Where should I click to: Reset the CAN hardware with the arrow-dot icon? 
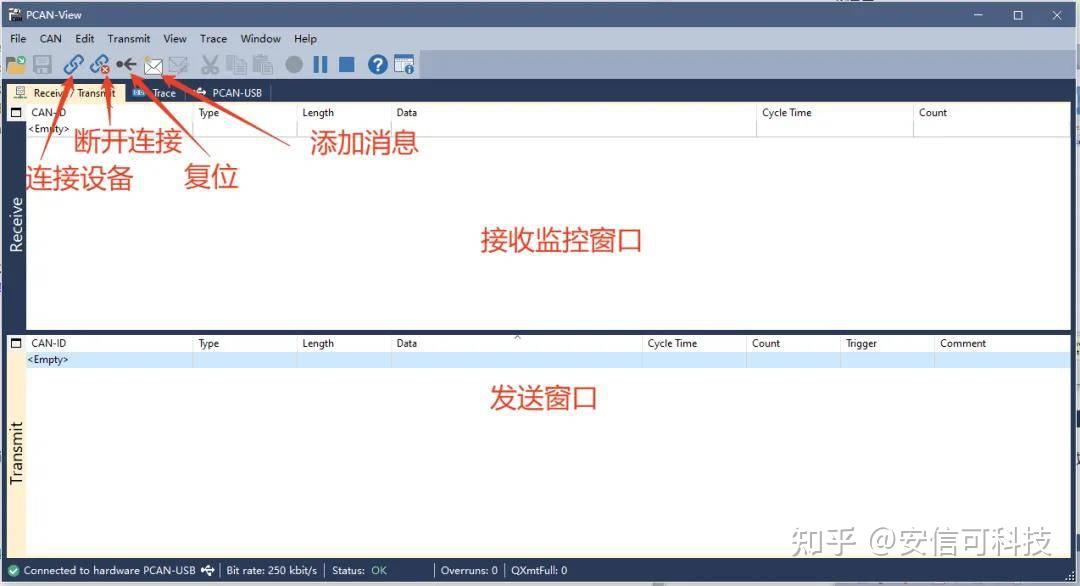coord(126,65)
